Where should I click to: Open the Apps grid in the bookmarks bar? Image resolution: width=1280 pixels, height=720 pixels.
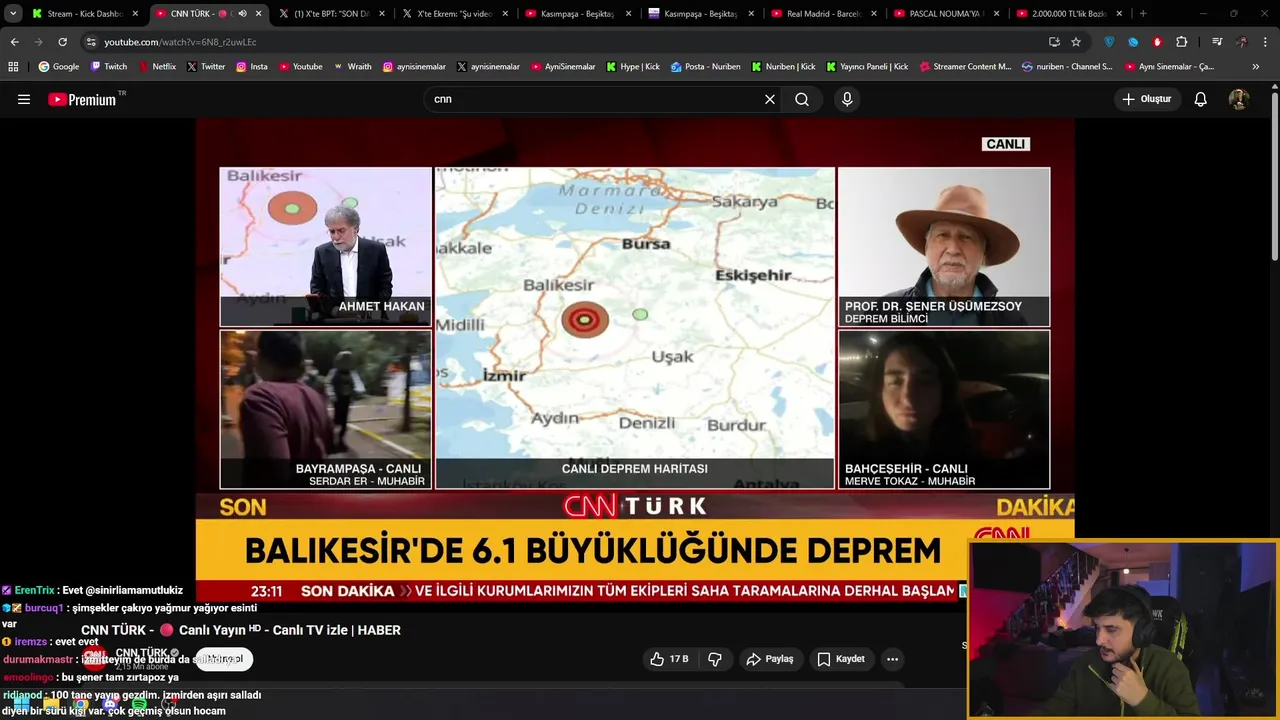tap(13, 67)
